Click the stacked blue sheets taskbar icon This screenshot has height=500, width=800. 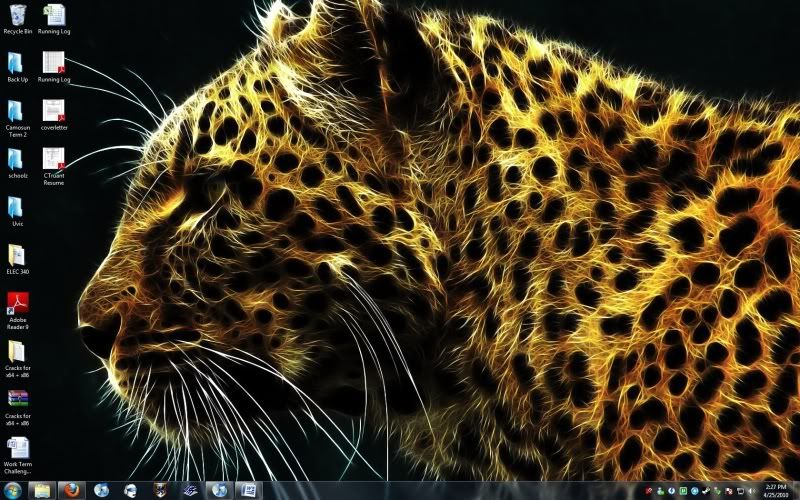[x=190, y=491]
